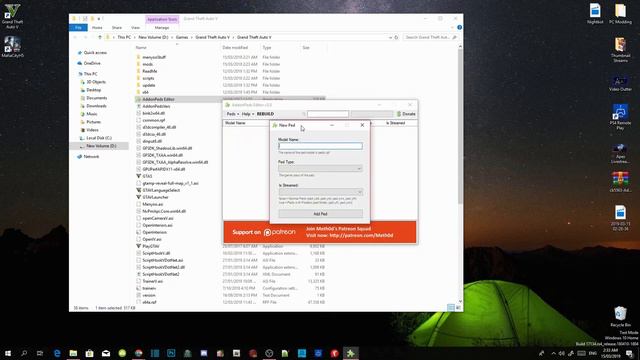Image resolution: width=640 pixels, height=360 pixels.
Task: Select the update folder in file list
Action: pyautogui.click(x=149, y=85)
